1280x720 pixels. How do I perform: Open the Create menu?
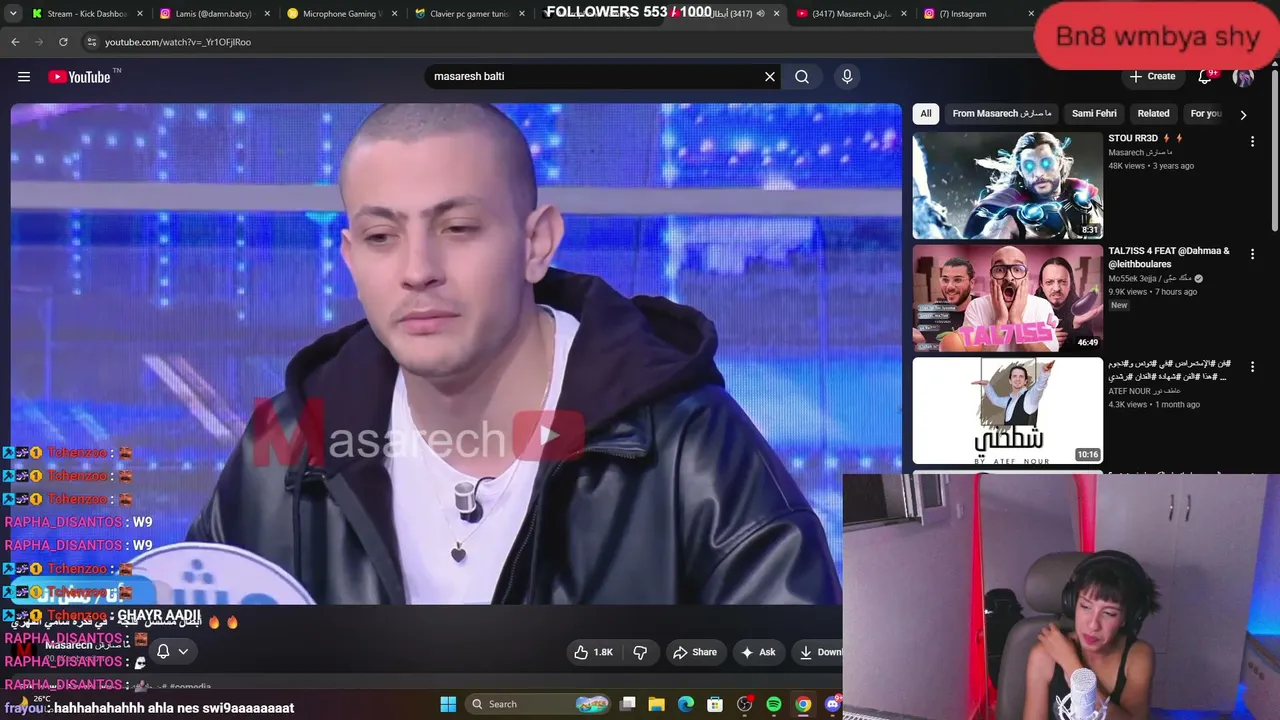pyautogui.click(x=1152, y=76)
